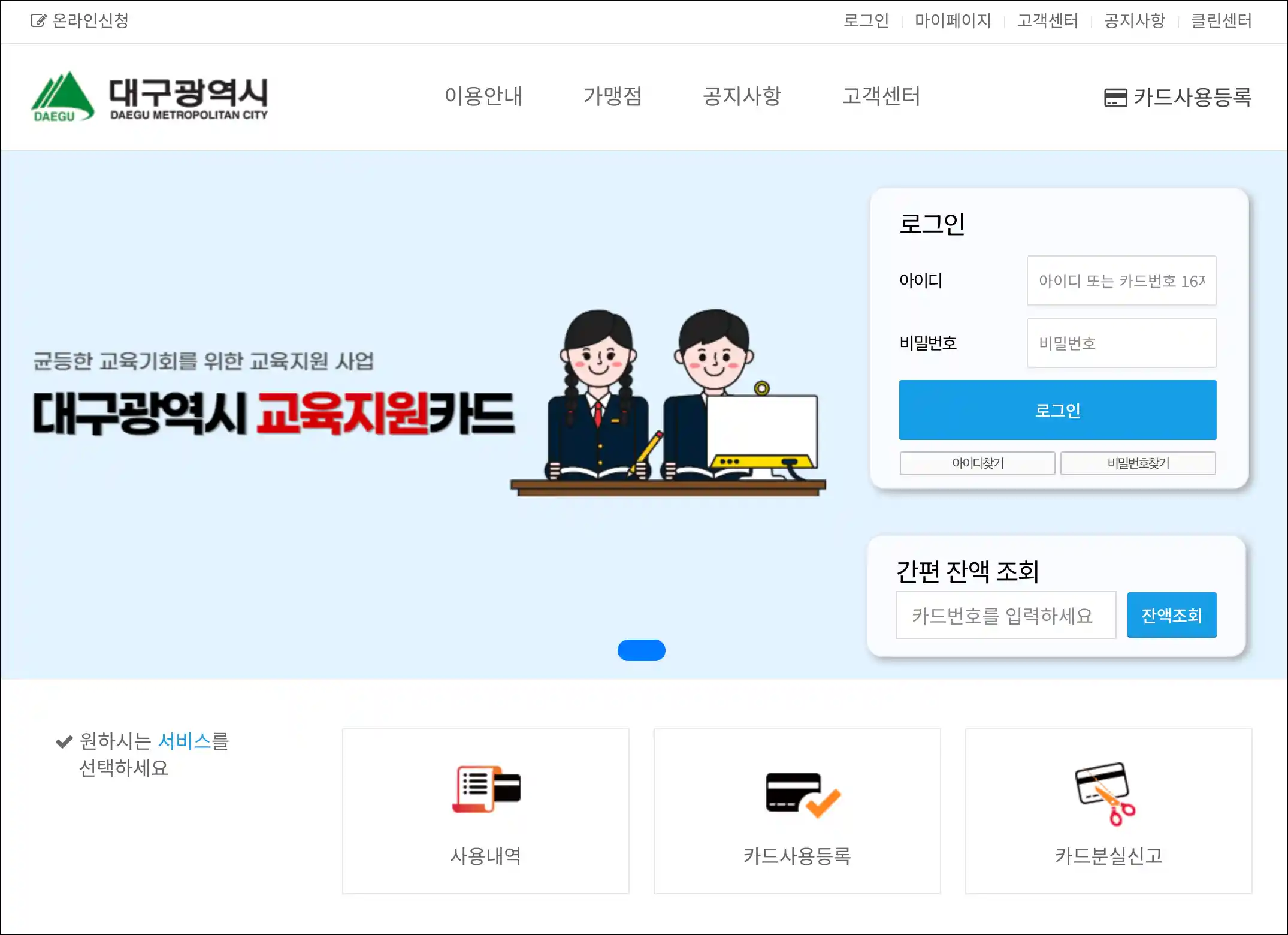Viewport: 1288px width, 935px height.
Task: Click the blue carousel indicator dot
Action: 641,650
